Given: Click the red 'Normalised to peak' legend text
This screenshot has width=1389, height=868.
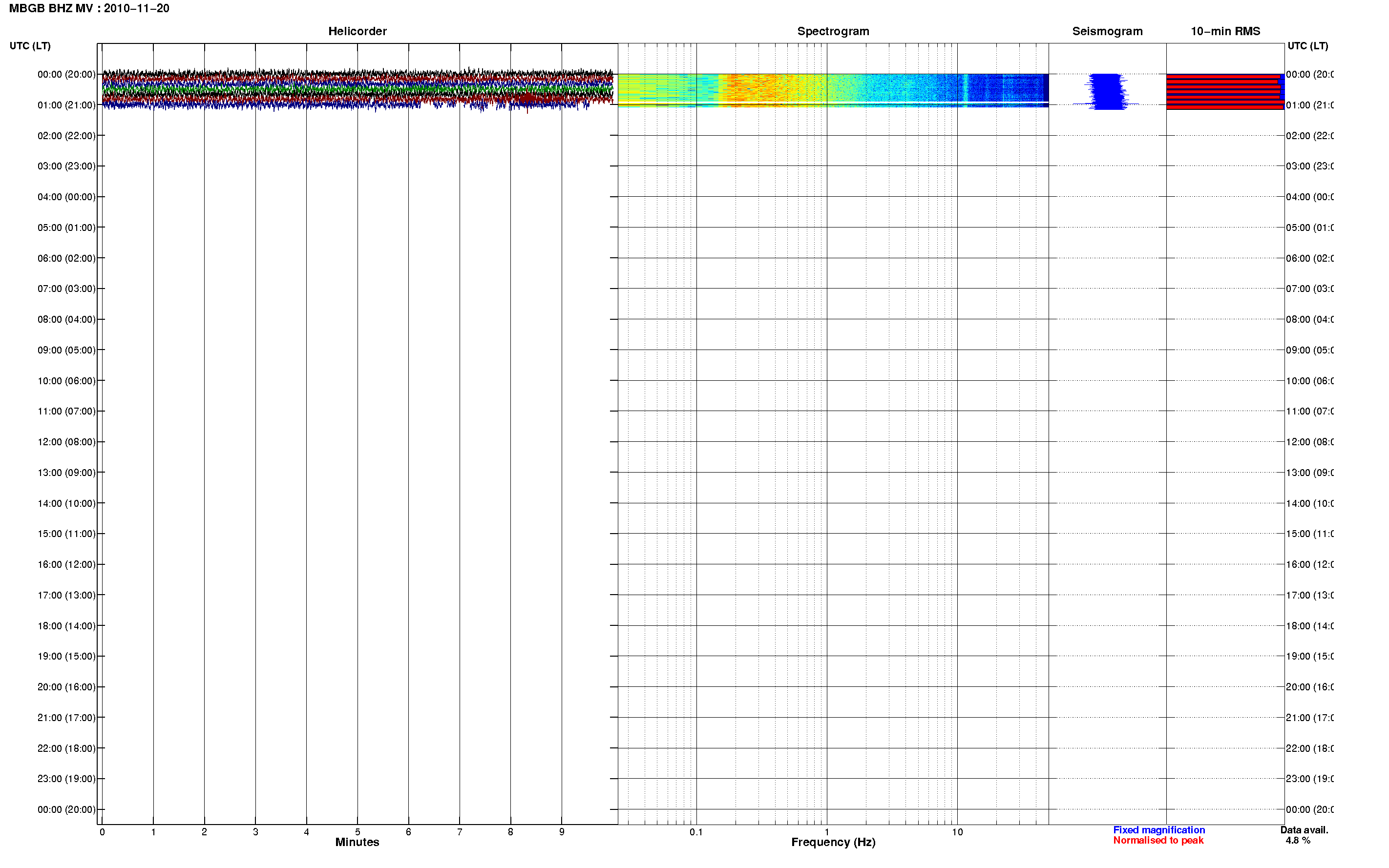Looking at the screenshot, I should point(1158,841).
